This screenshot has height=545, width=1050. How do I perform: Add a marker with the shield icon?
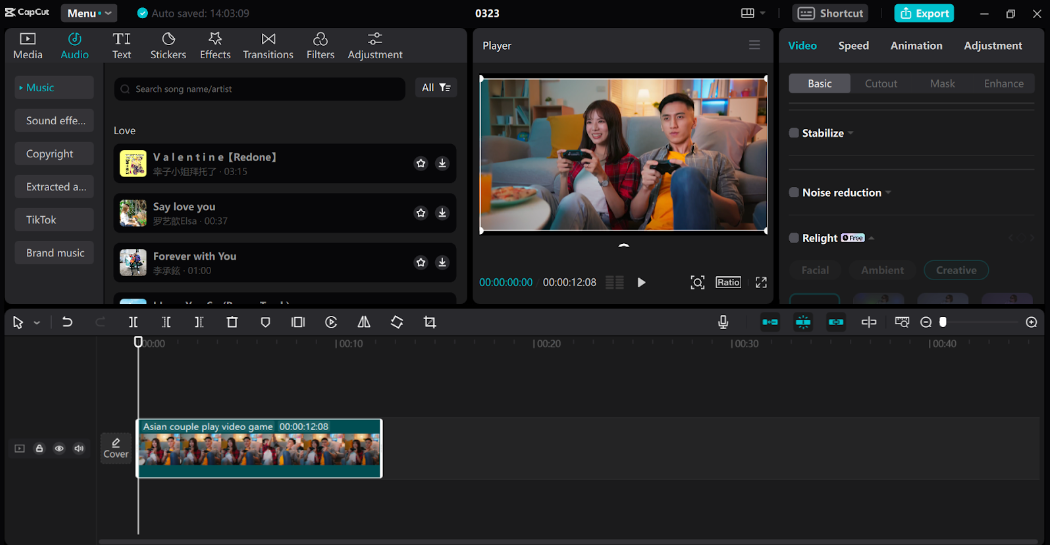(265, 322)
